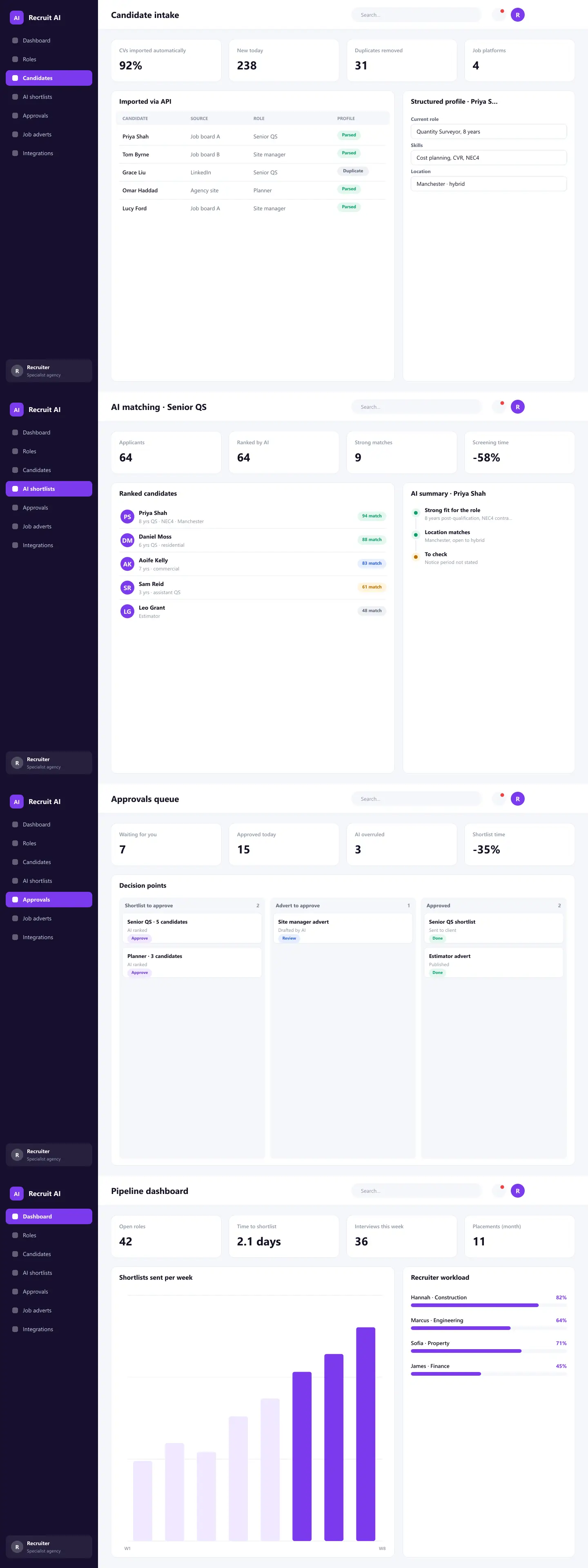Open Integrations in the Candidate intake sidebar

coord(49,154)
